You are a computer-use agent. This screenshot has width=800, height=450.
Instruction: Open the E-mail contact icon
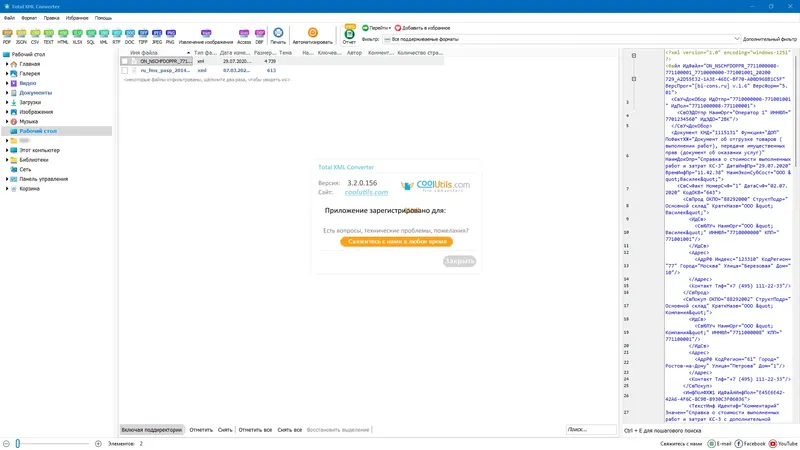pos(711,444)
